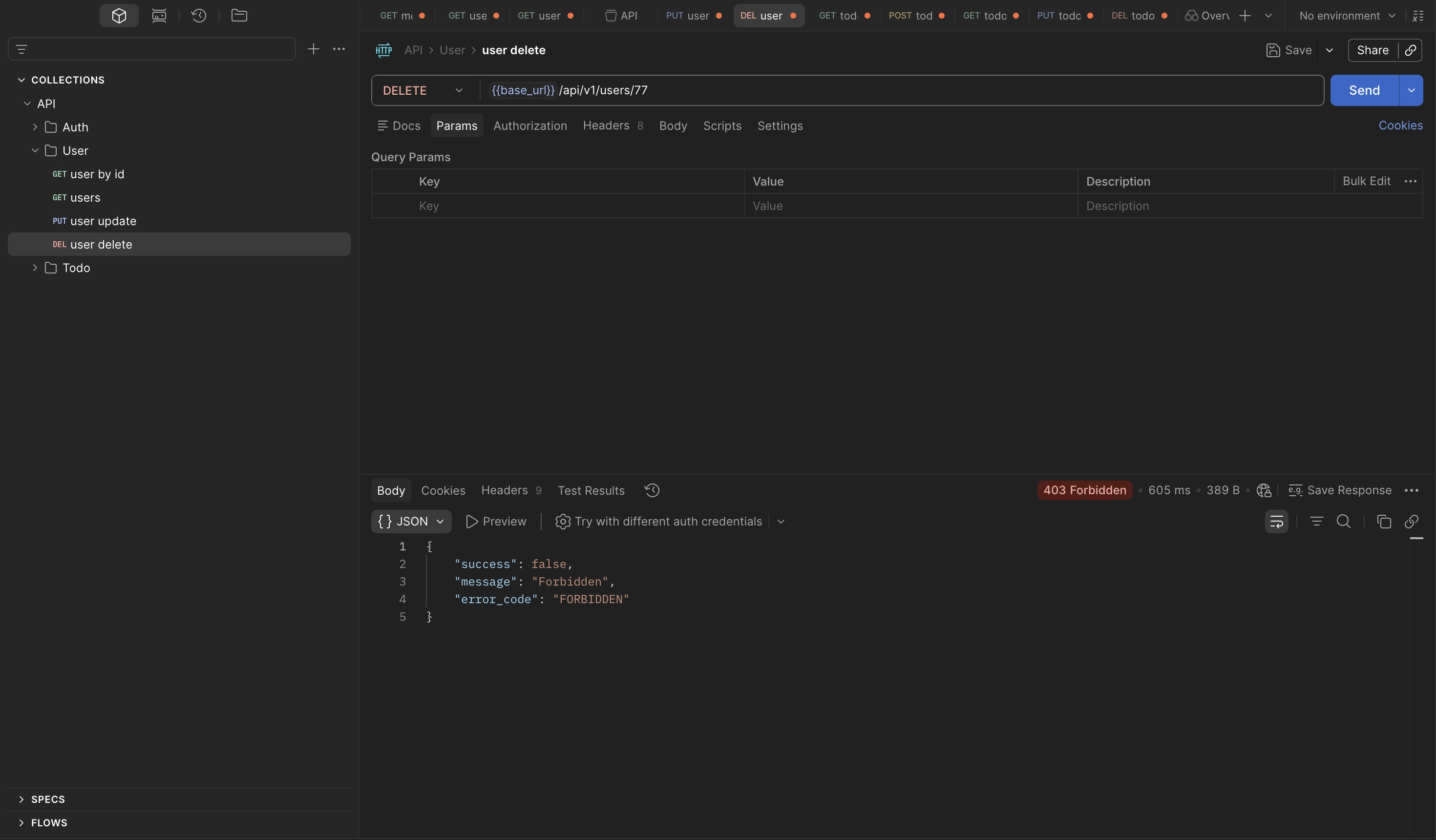Click the filter icon in sidebar search
The width and height of the screenshot is (1436, 840).
tap(21, 49)
